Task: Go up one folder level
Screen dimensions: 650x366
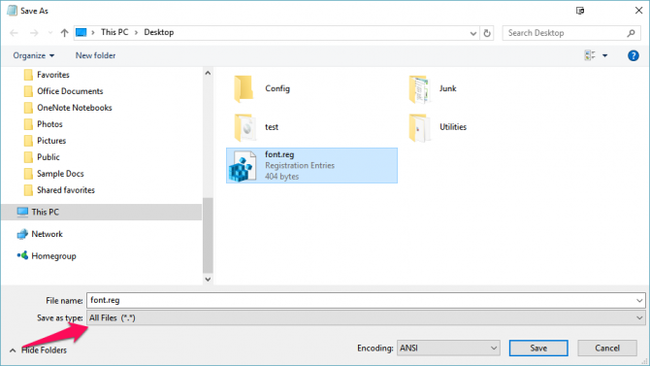Action: [64, 33]
